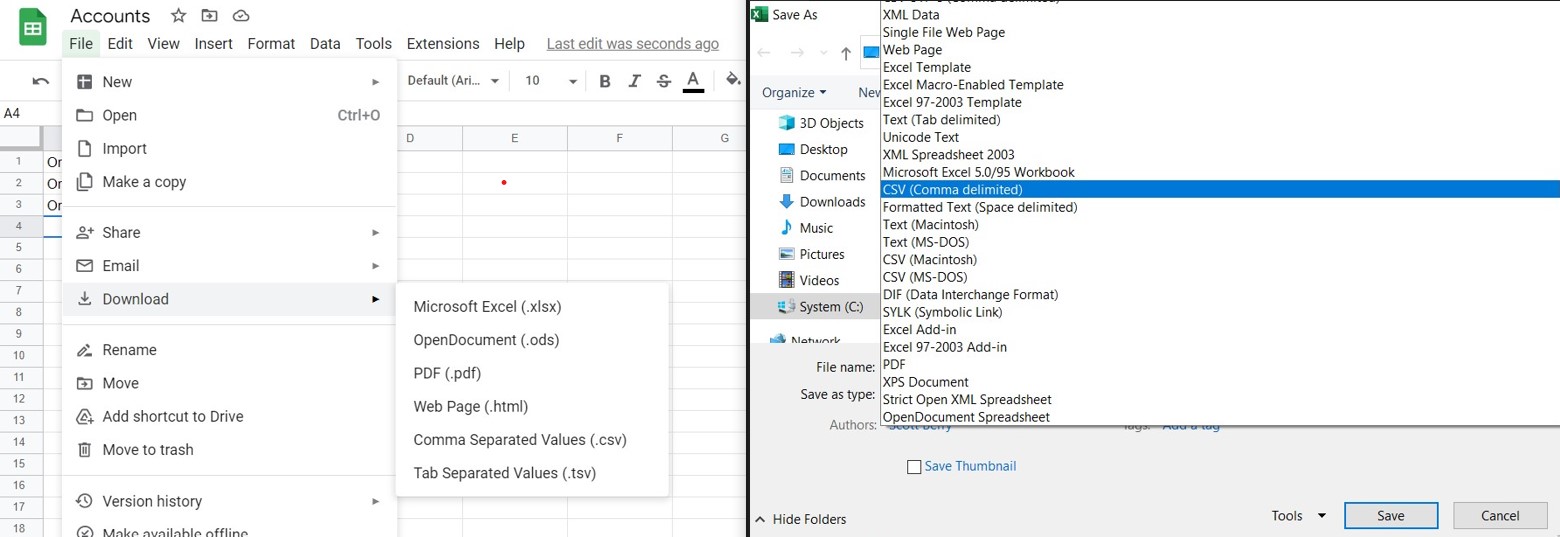The width and height of the screenshot is (1560, 537).
Task: Click the Save button in Save As
Action: [x=1391, y=516]
